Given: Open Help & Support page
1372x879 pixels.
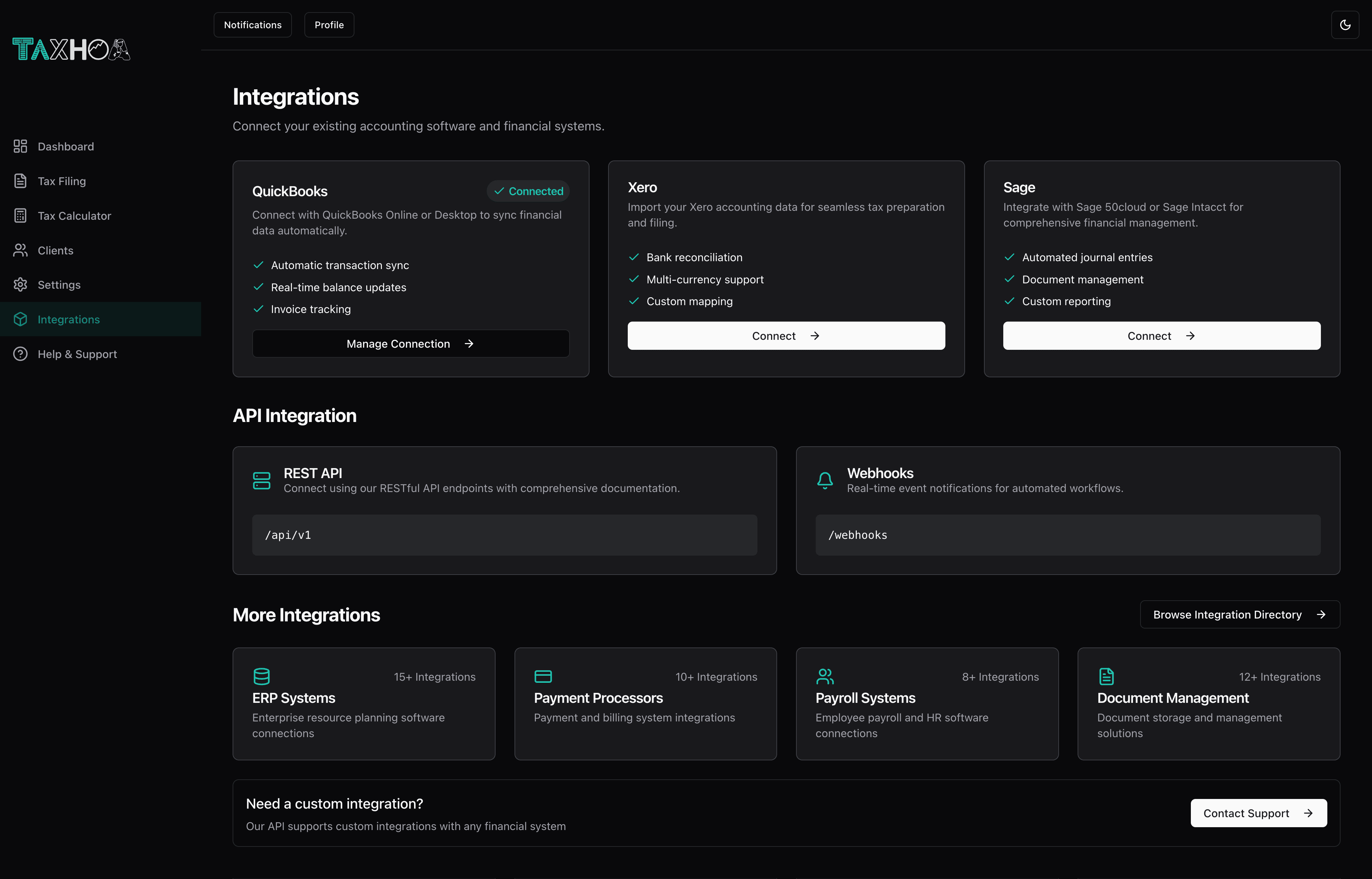Looking at the screenshot, I should point(100,354).
